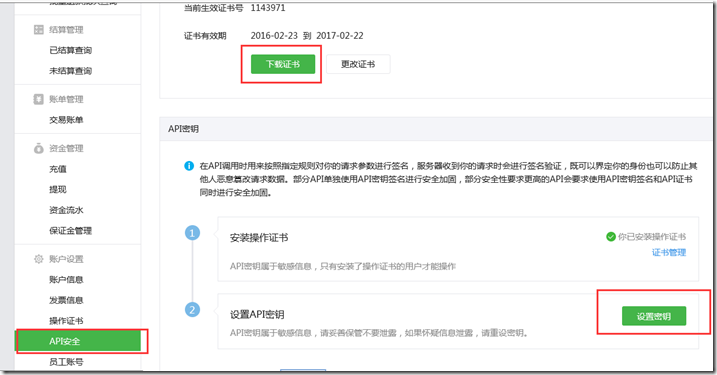Click the 安装操作证书 step title
This screenshot has height=375, width=717.
[259, 238]
